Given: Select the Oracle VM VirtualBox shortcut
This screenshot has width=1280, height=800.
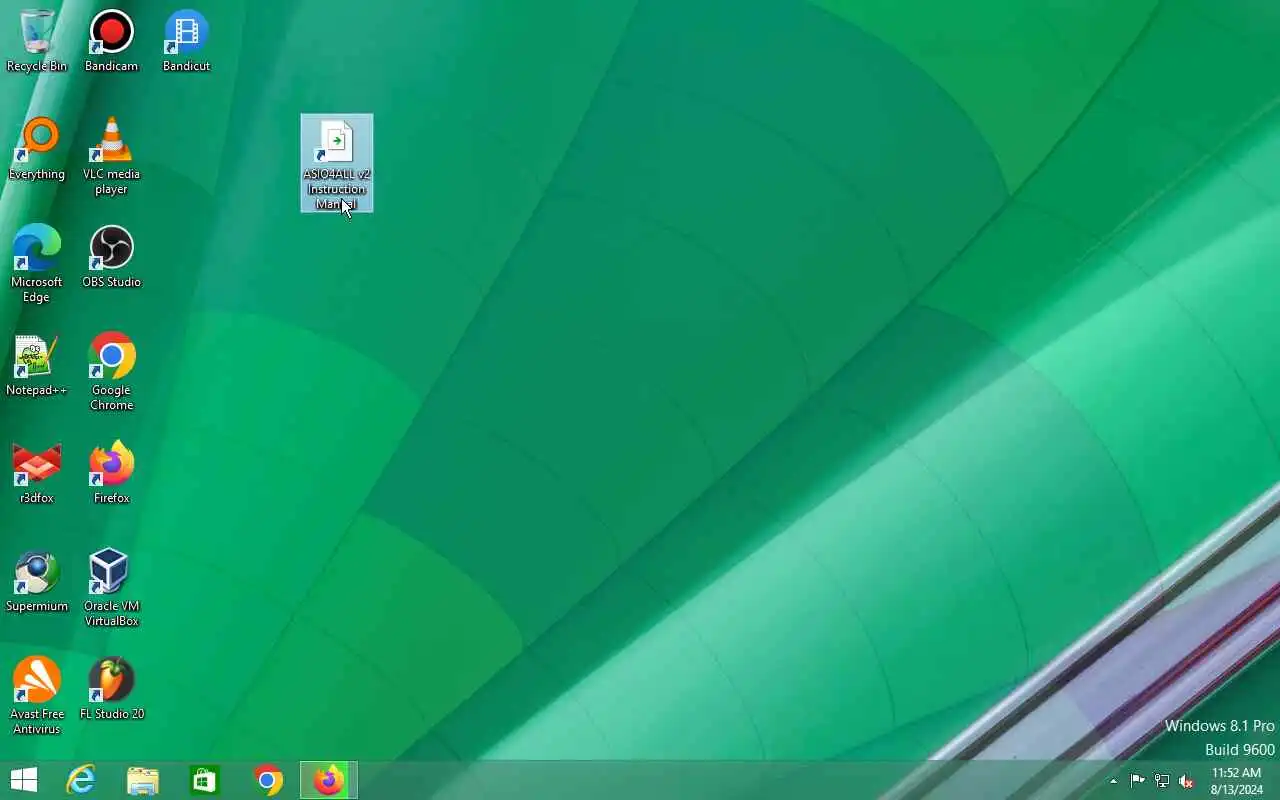Looking at the screenshot, I should click(111, 588).
